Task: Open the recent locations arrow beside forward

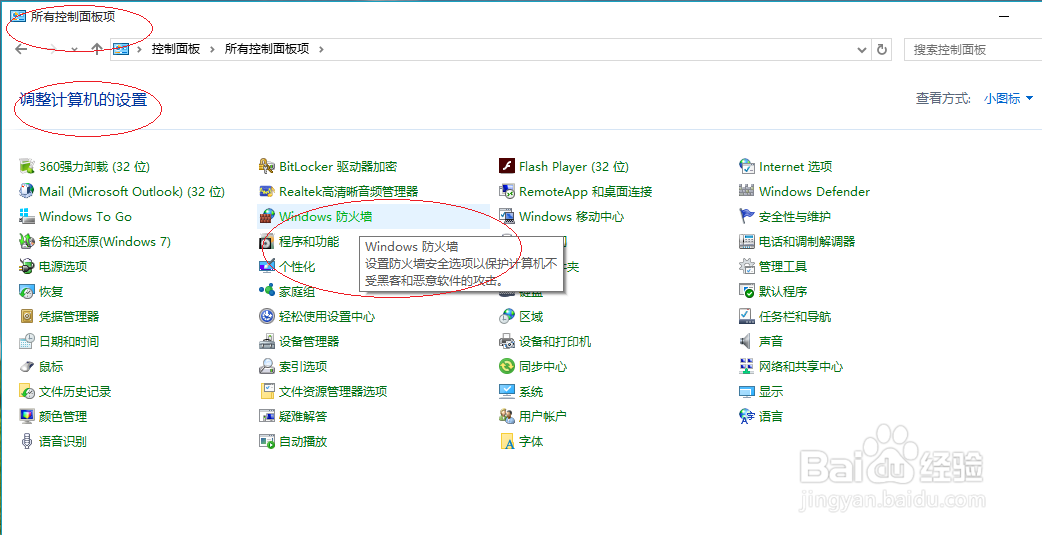Action: tap(74, 49)
